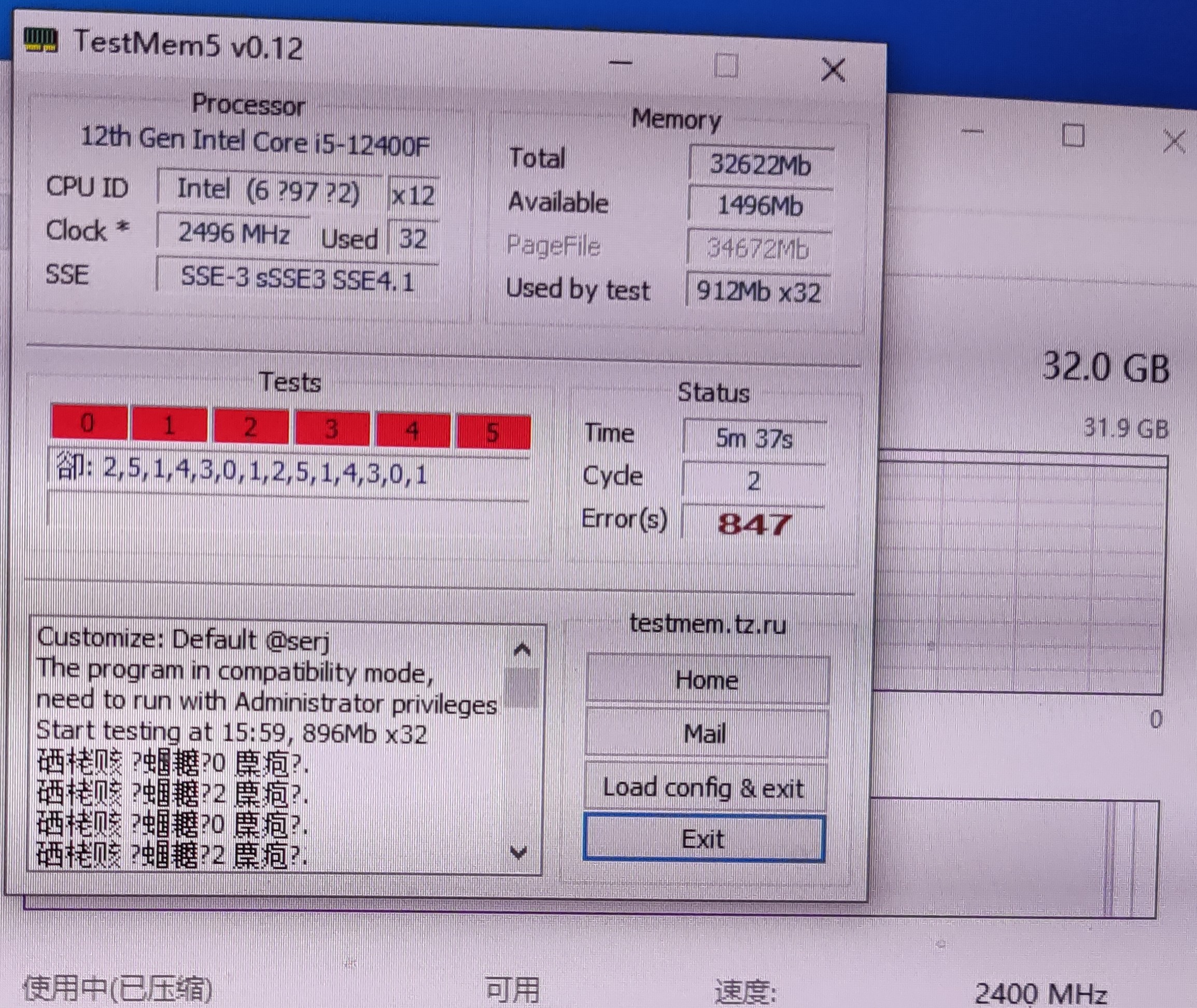1197x1008 pixels.
Task: Click the 速度 label in Task Manager
Action: click(745, 991)
